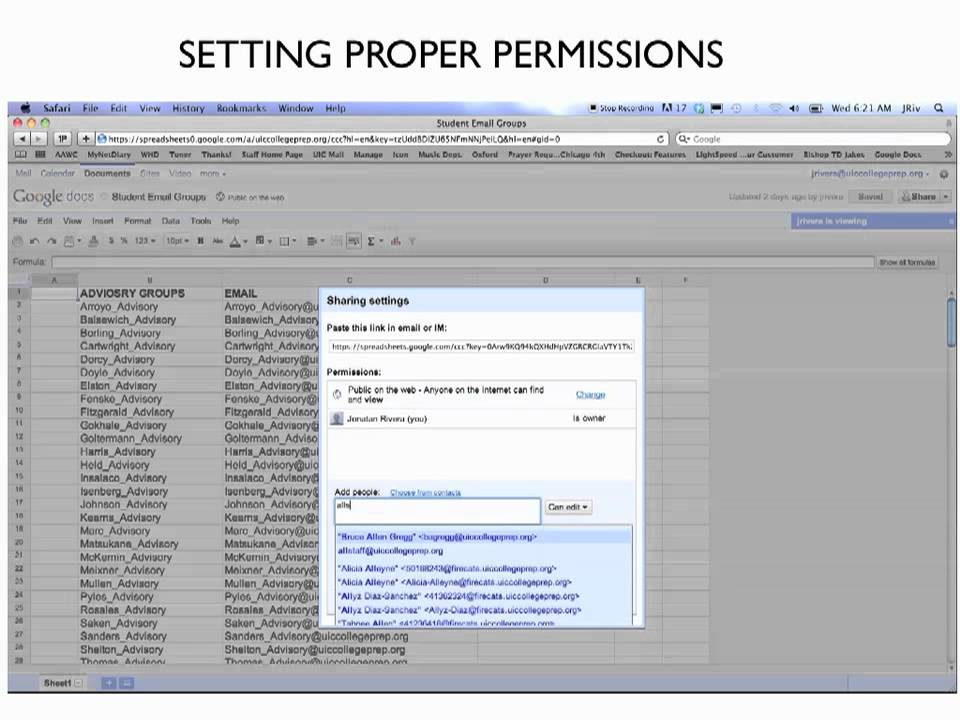Open the Calendar link in top bar

coord(58,174)
